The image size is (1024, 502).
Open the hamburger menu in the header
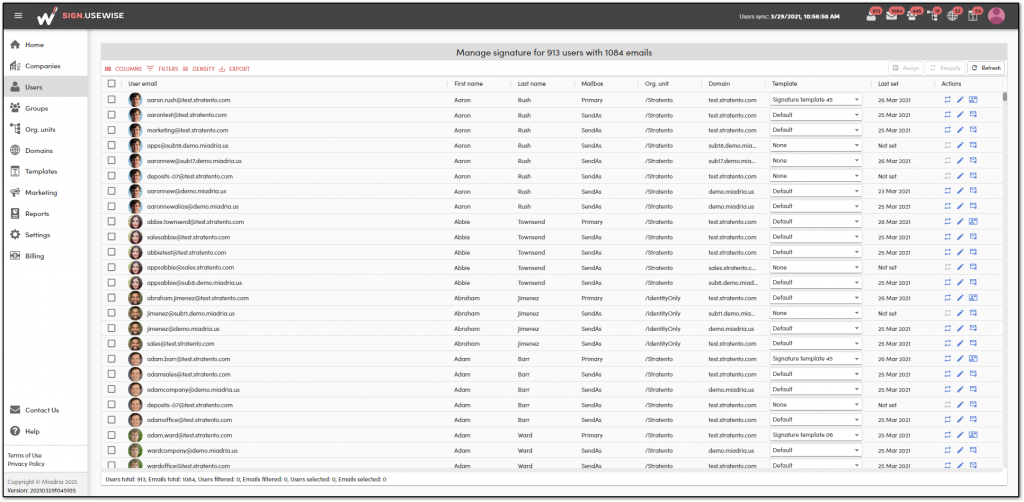tap(18, 16)
